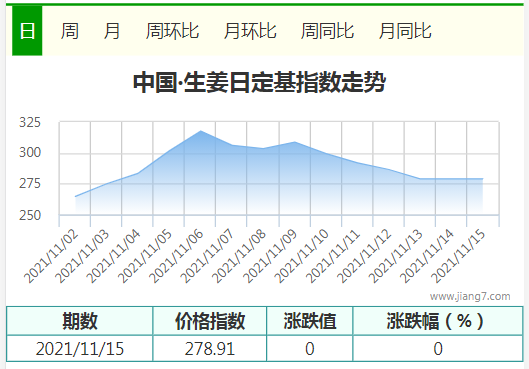
Task: Click the 2021/11/08 x-axis date label
Action: pyautogui.click(x=239, y=256)
